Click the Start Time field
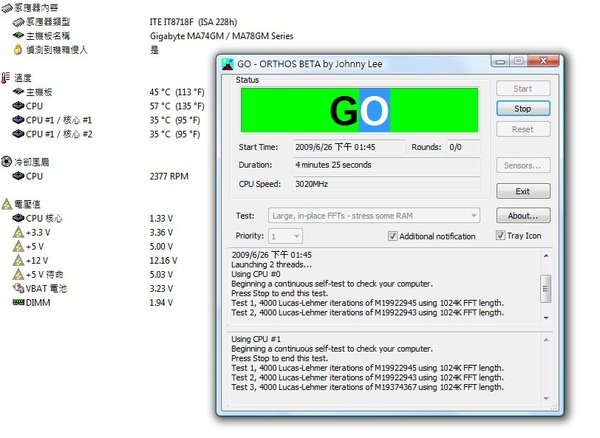600x438 pixels. pos(349,147)
